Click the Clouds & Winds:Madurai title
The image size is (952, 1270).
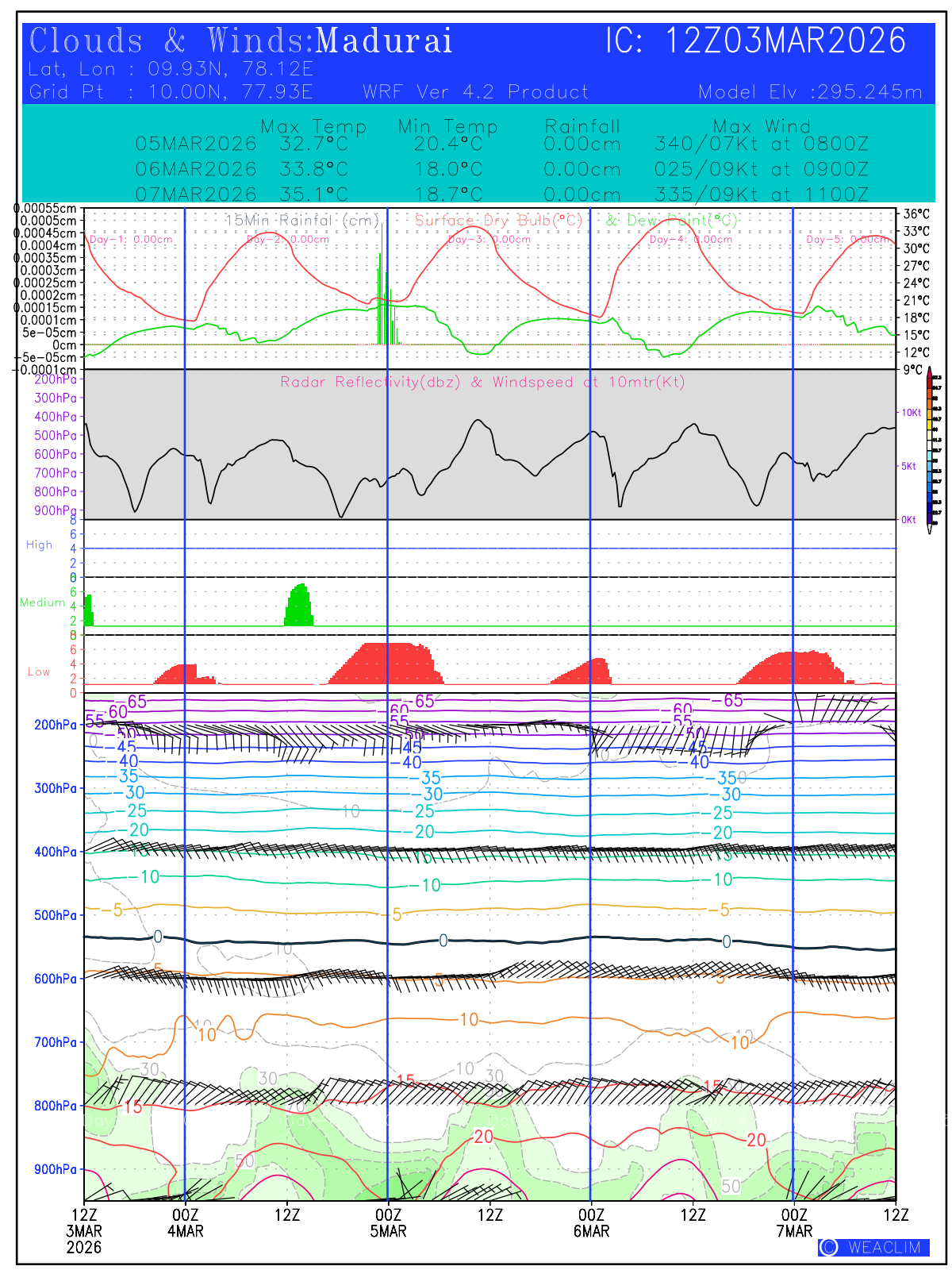coord(240,41)
